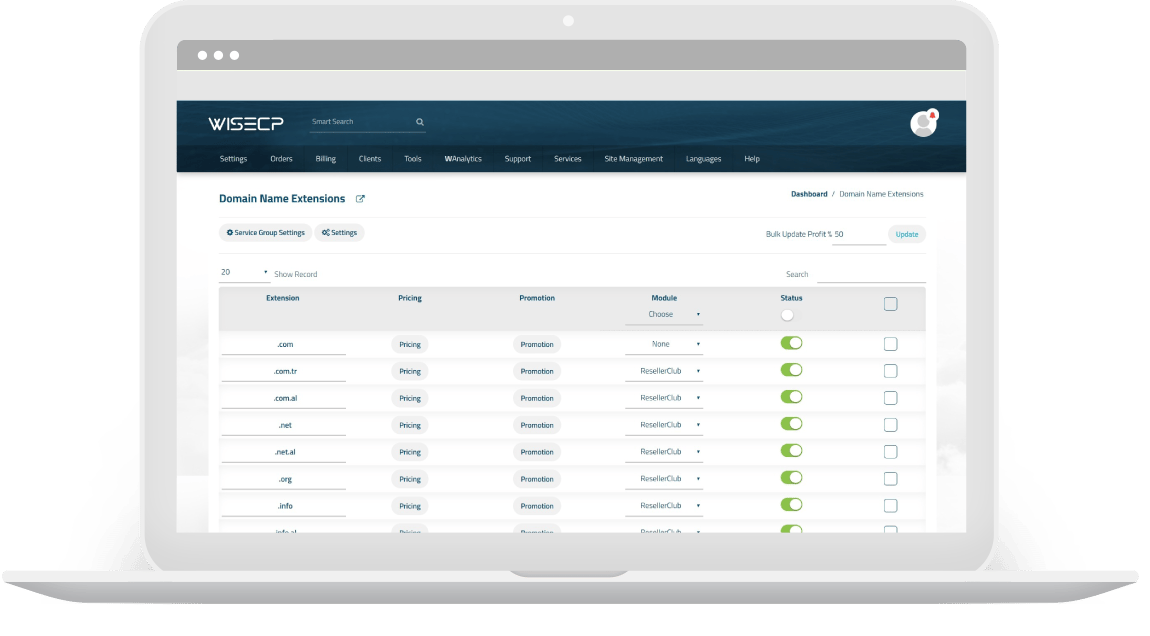Open the Support menu
Image resolution: width=1150 pixels, height=636 pixels.
coord(518,158)
